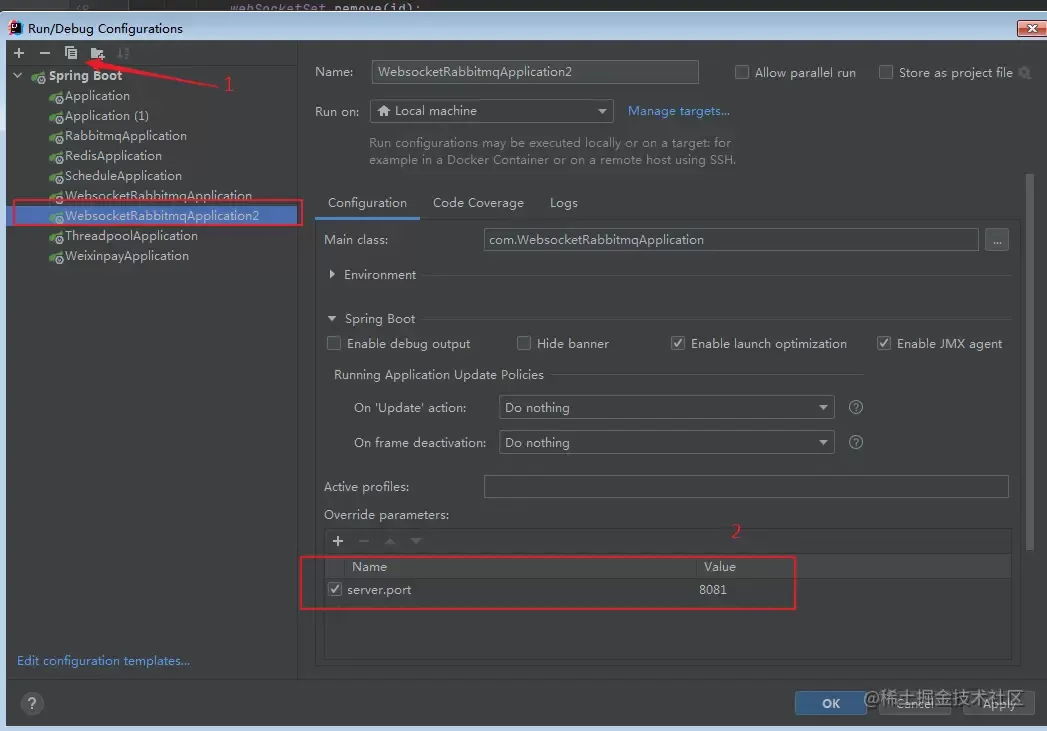Open the help question mark button

[31, 703]
